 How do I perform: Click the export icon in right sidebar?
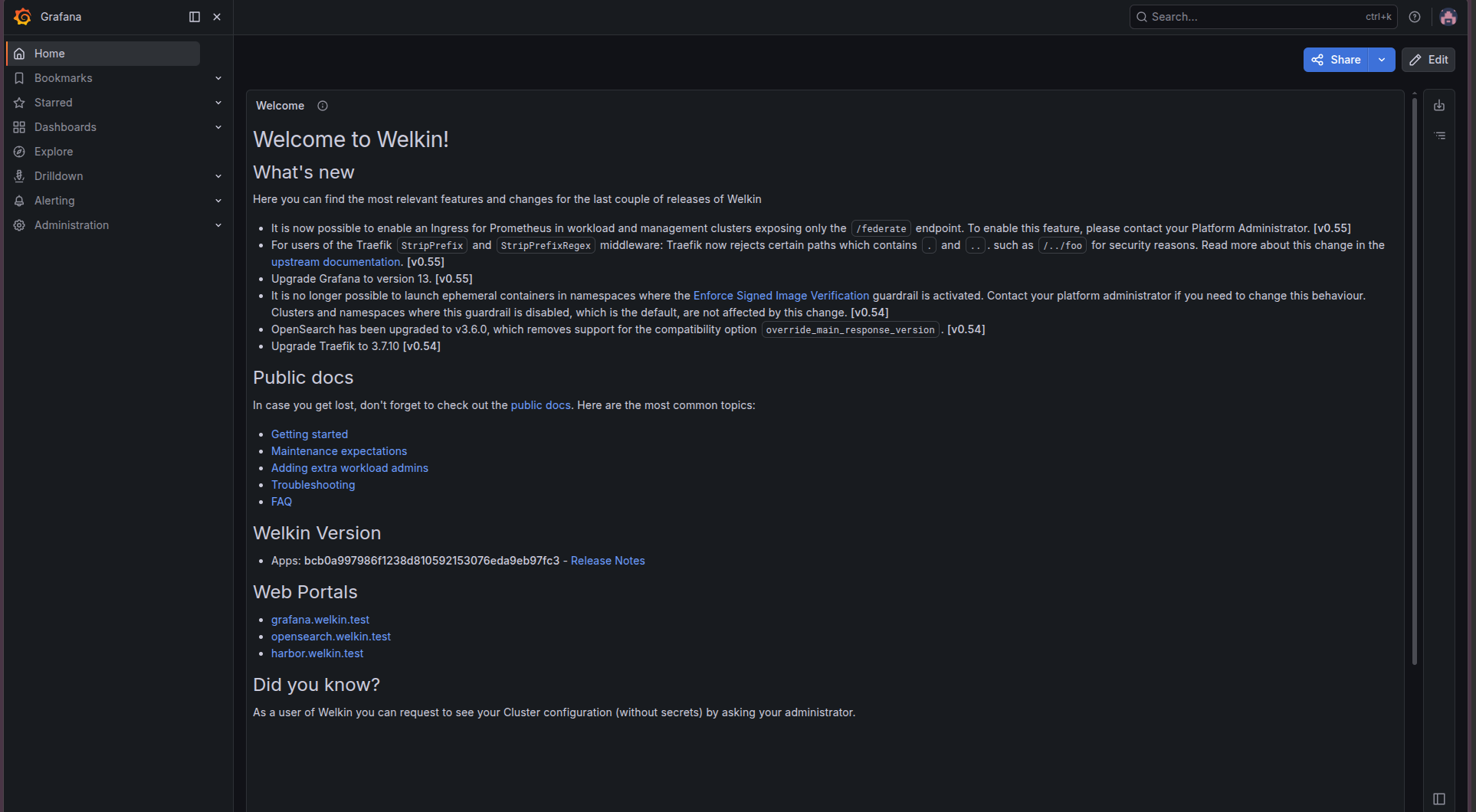[x=1439, y=106]
